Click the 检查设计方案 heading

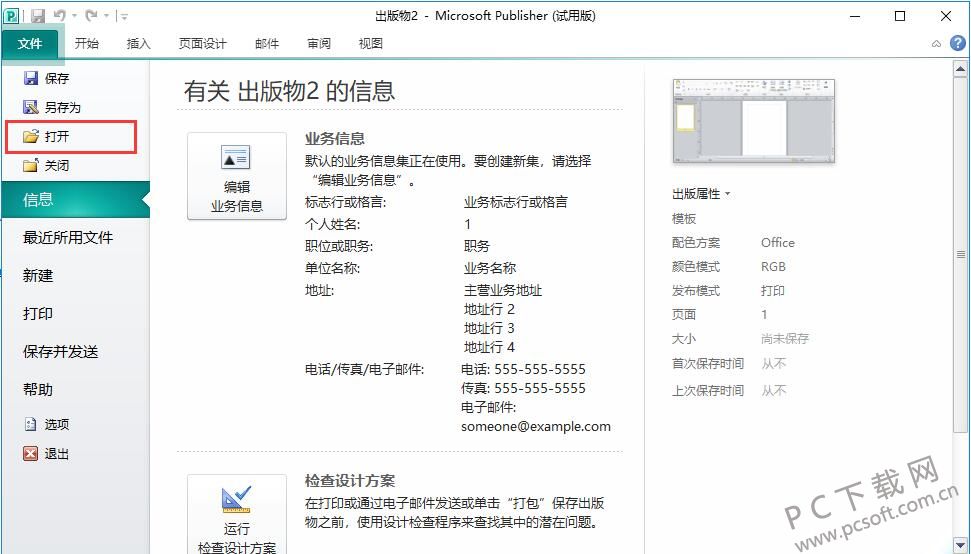coord(350,481)
